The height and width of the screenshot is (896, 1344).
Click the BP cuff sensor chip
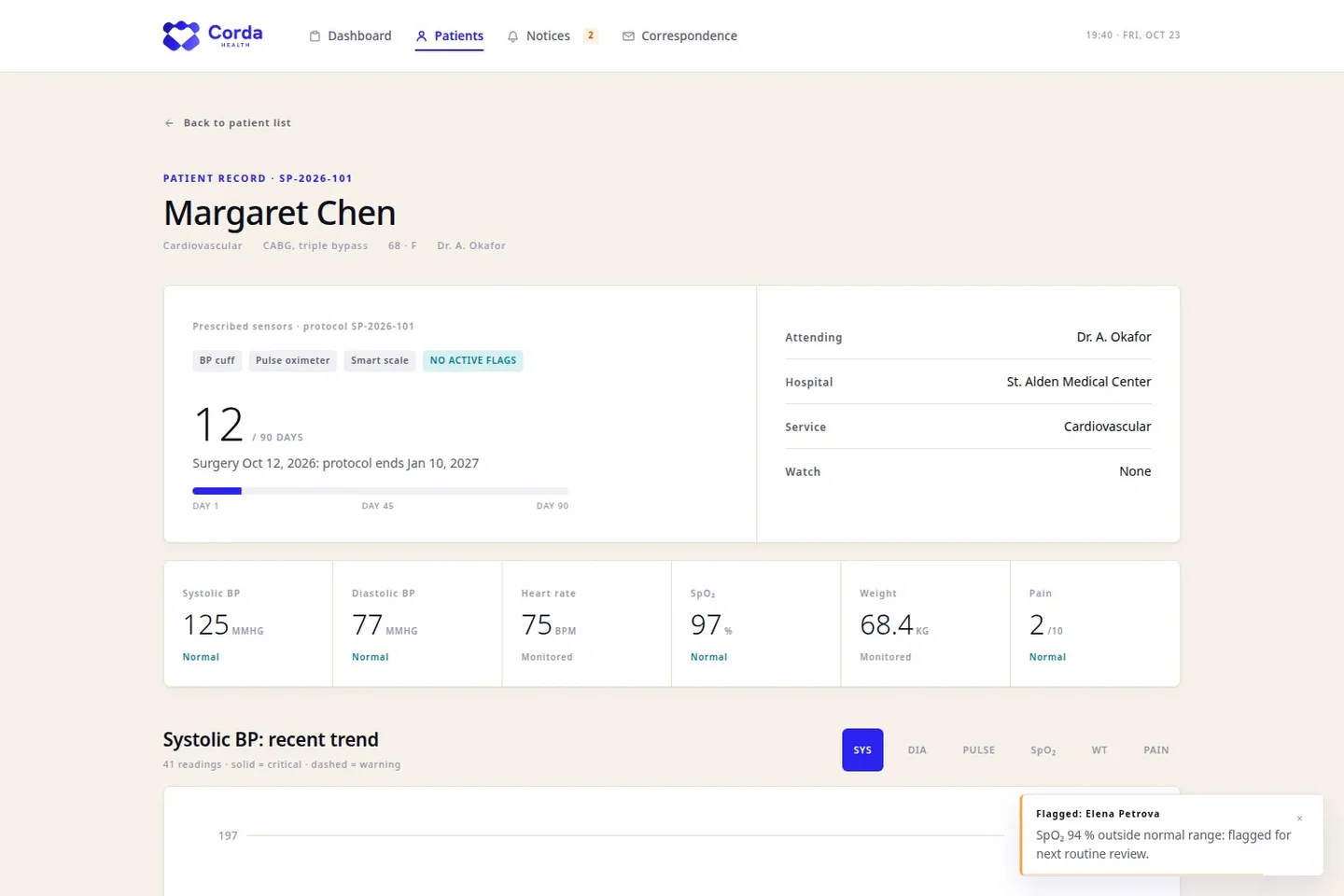[x=217, y=361]
